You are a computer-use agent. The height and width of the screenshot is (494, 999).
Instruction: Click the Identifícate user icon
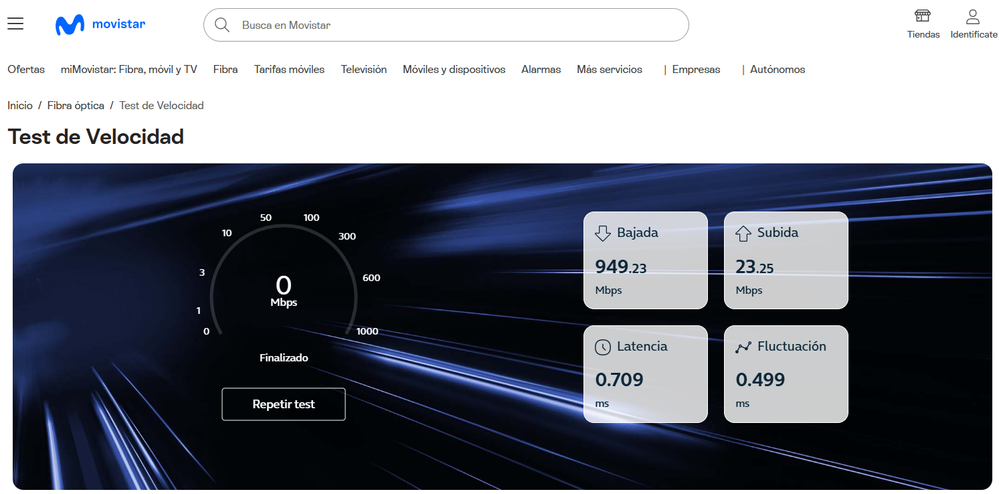[x=972, y=17]
